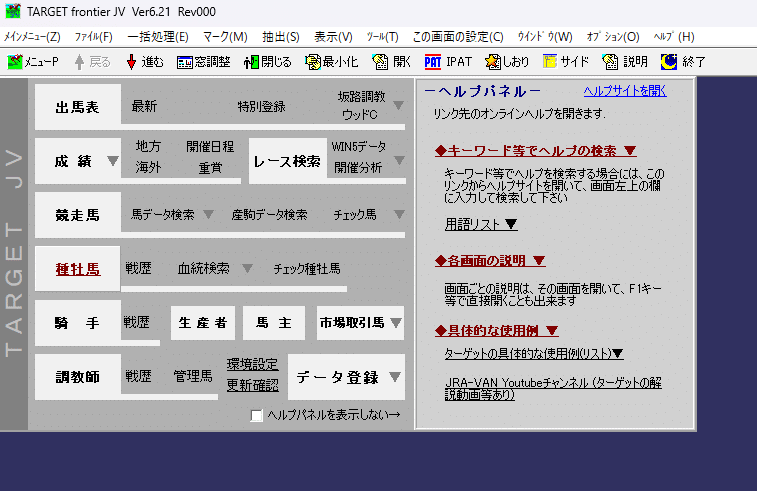
Task: Click the 出馬表 button
Action: [78, 107]
